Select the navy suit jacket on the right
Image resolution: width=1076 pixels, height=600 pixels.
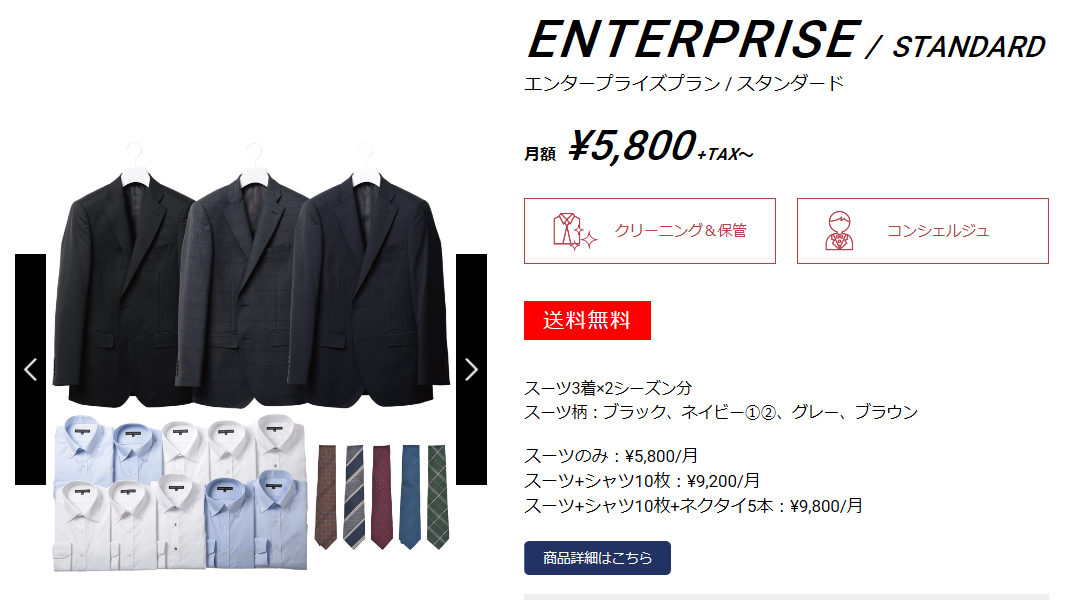pyautogui.click(x=367, y=288)
